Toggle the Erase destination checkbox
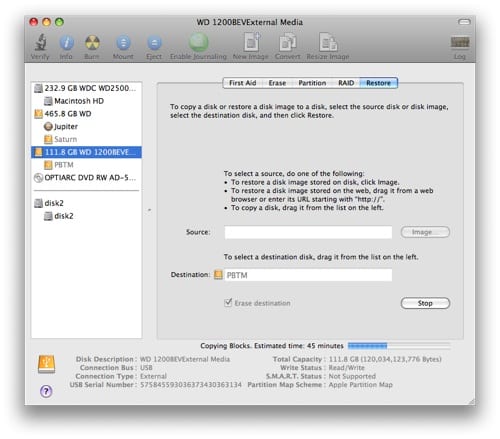This screenshot has height=439, width=500. coord(228,303)
